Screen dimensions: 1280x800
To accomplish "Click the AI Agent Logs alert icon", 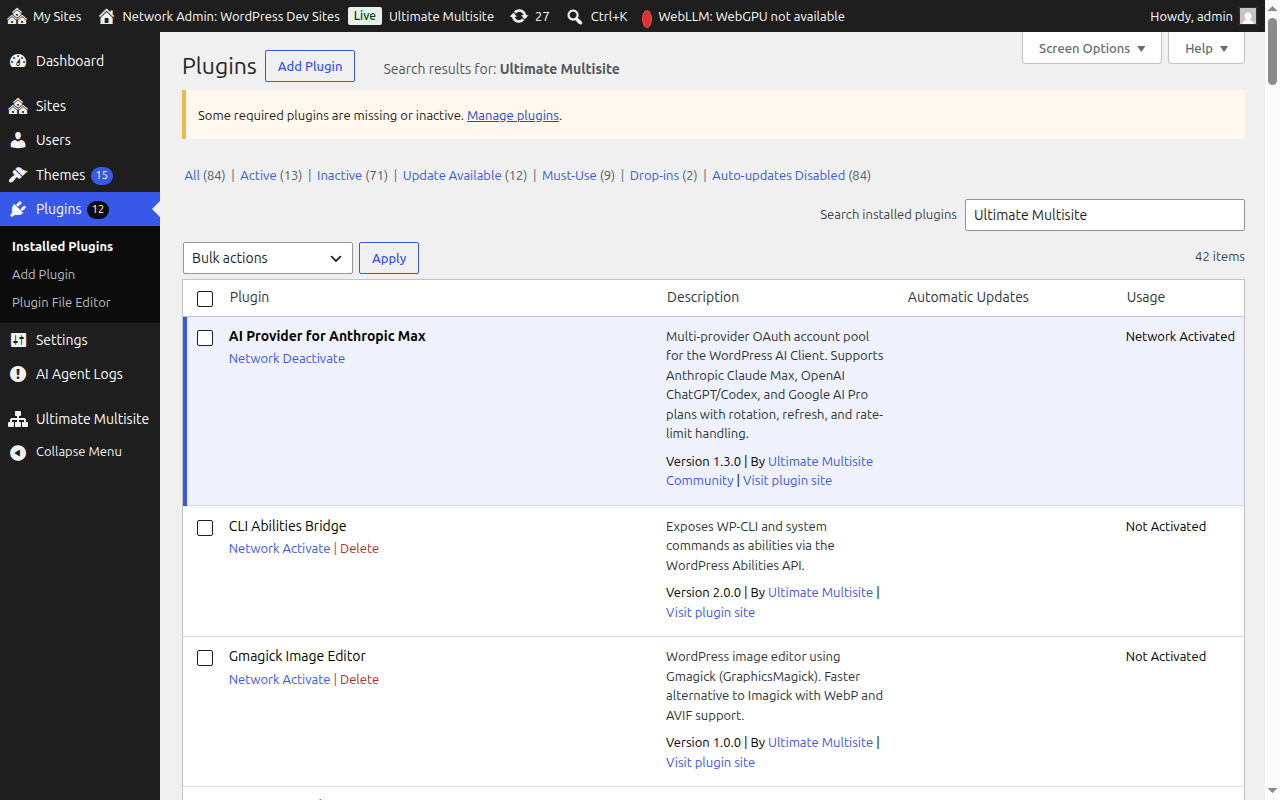I will point(18,374).
